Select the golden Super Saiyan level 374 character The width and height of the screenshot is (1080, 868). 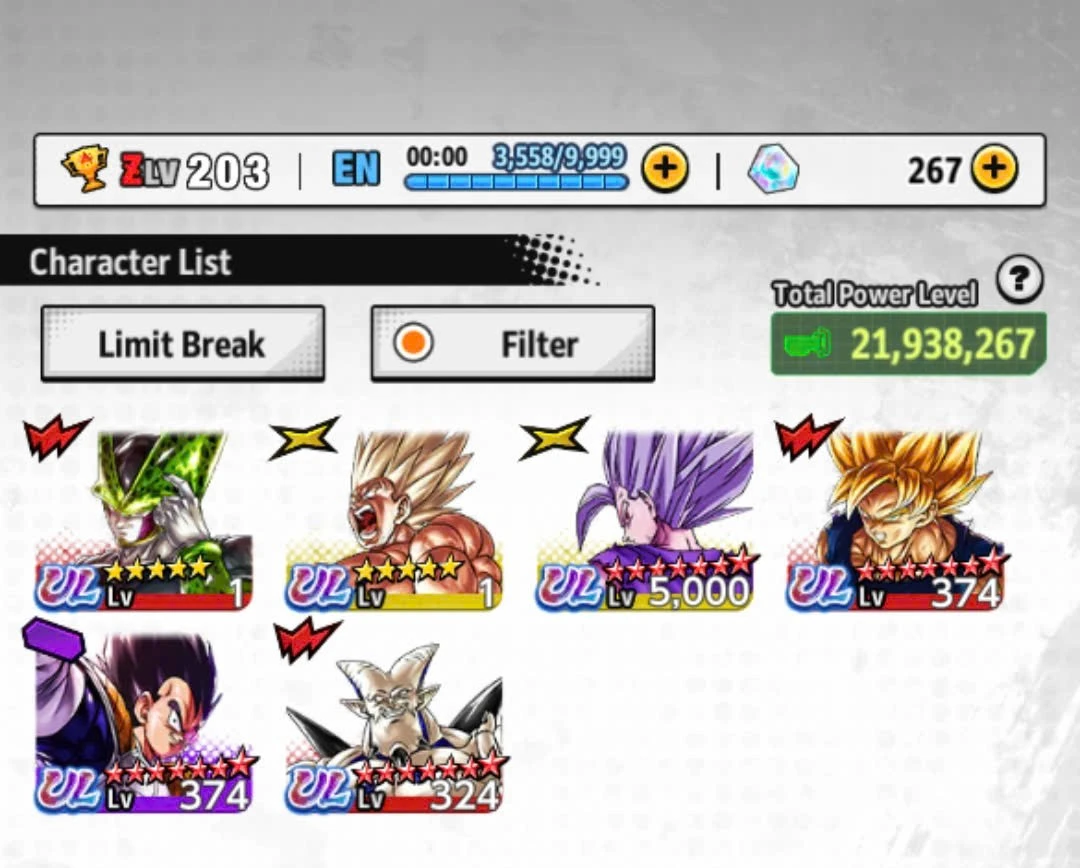895,520
